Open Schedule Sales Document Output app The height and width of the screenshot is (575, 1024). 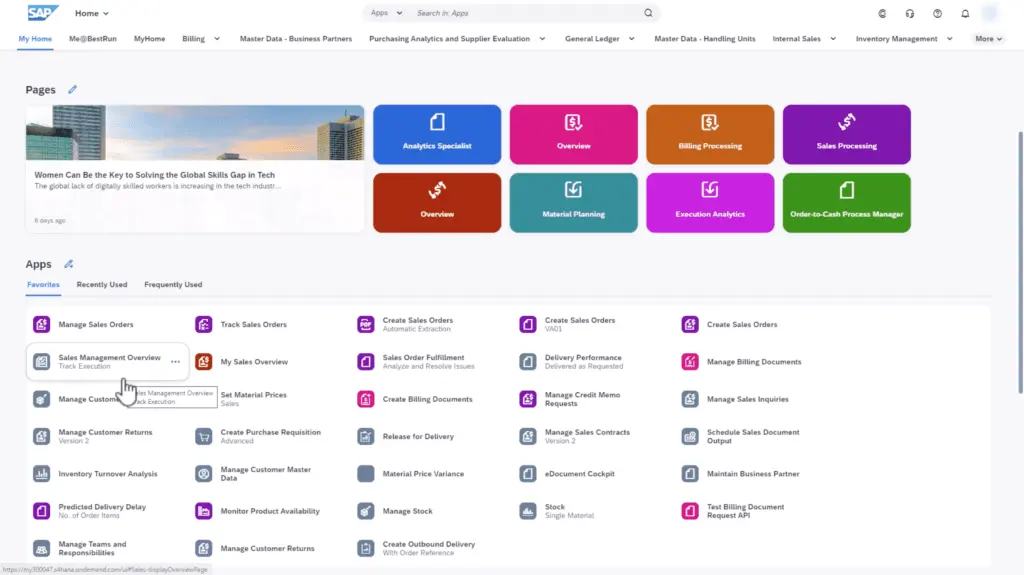(753, 436)
